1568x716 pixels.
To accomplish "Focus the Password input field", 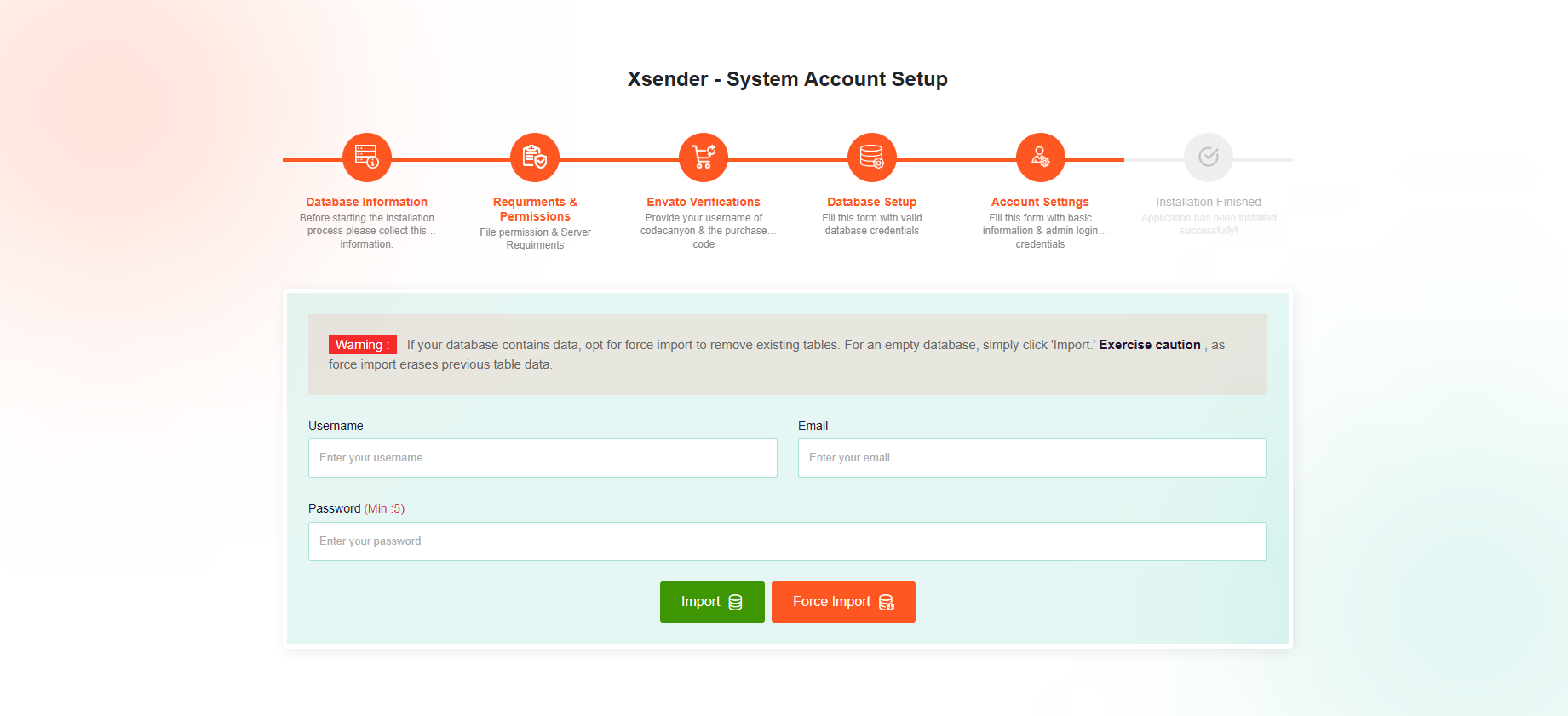I will tap(787, 541).
